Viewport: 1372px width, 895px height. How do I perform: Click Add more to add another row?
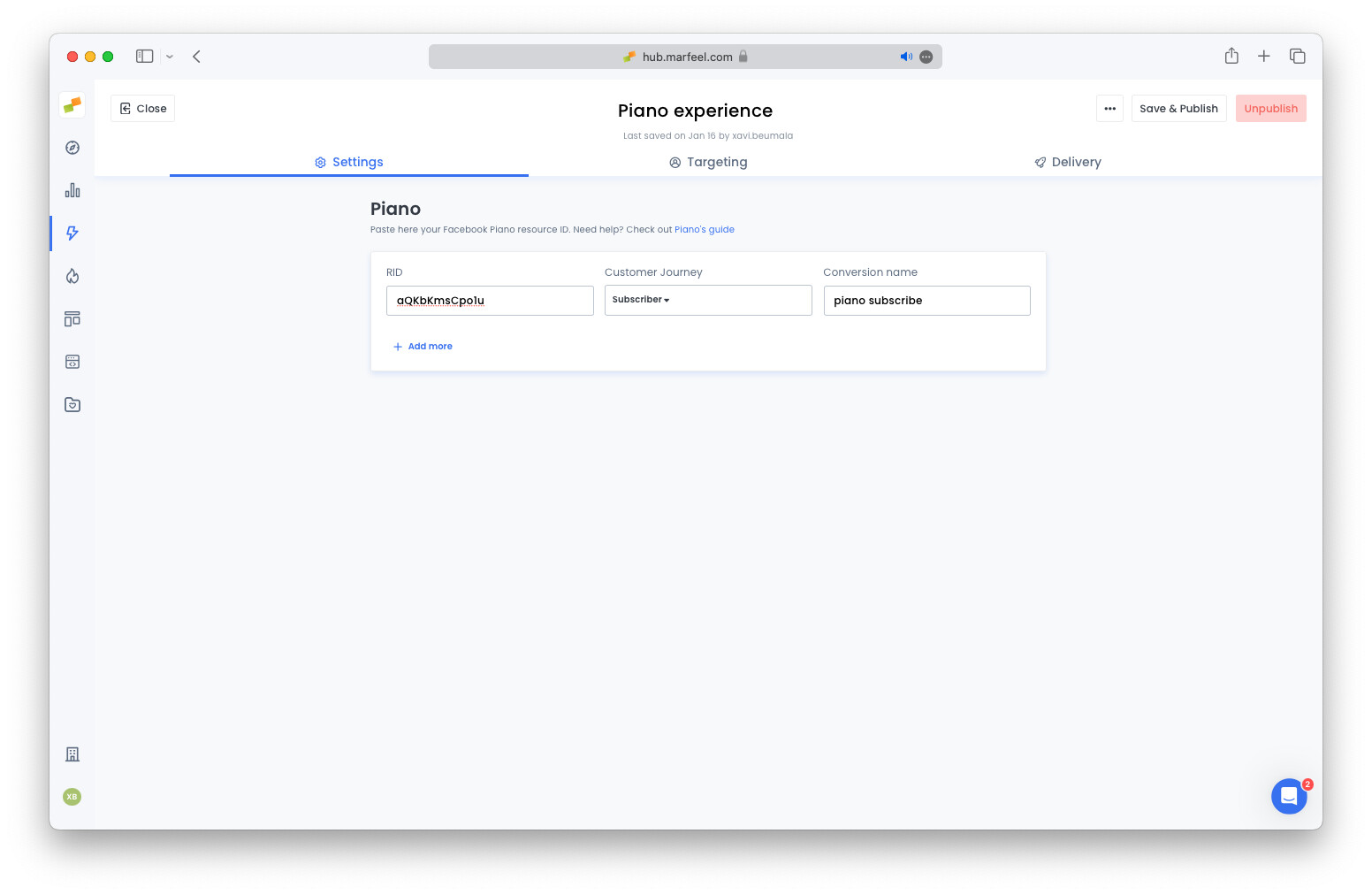click(x=423, y=346)
